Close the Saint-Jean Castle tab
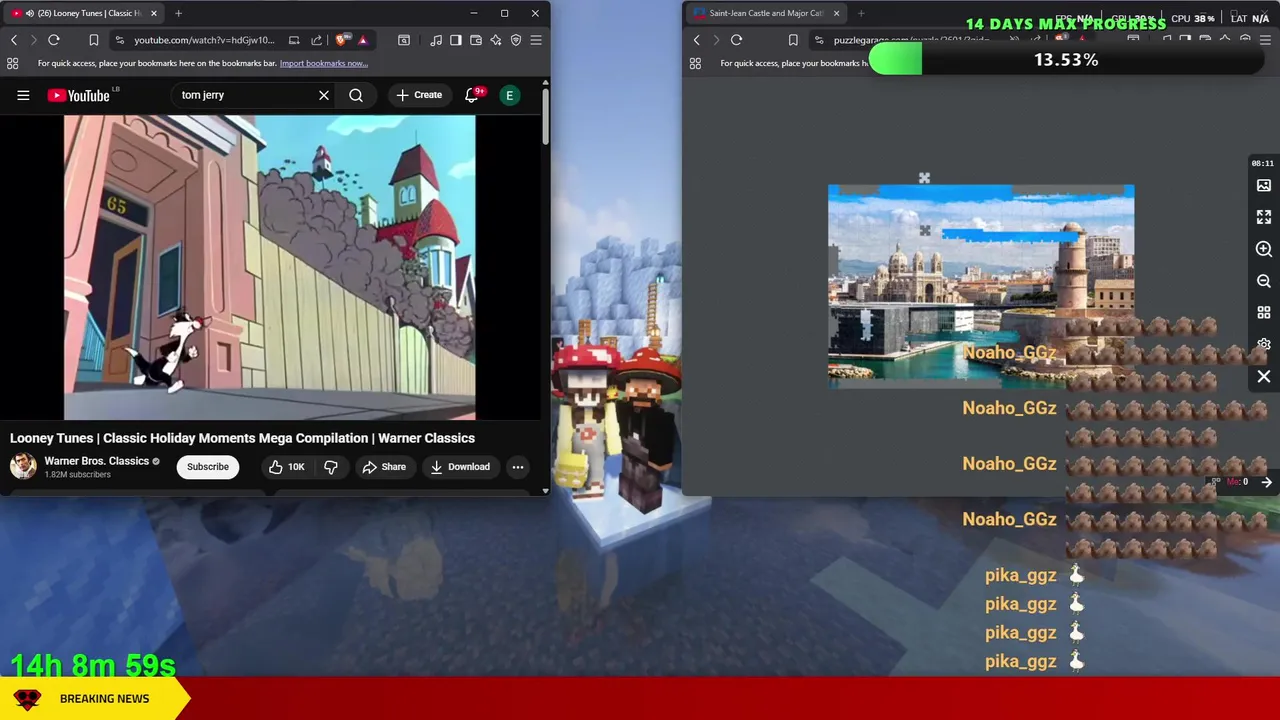1280x720 pixels. [x=836, y=13]
